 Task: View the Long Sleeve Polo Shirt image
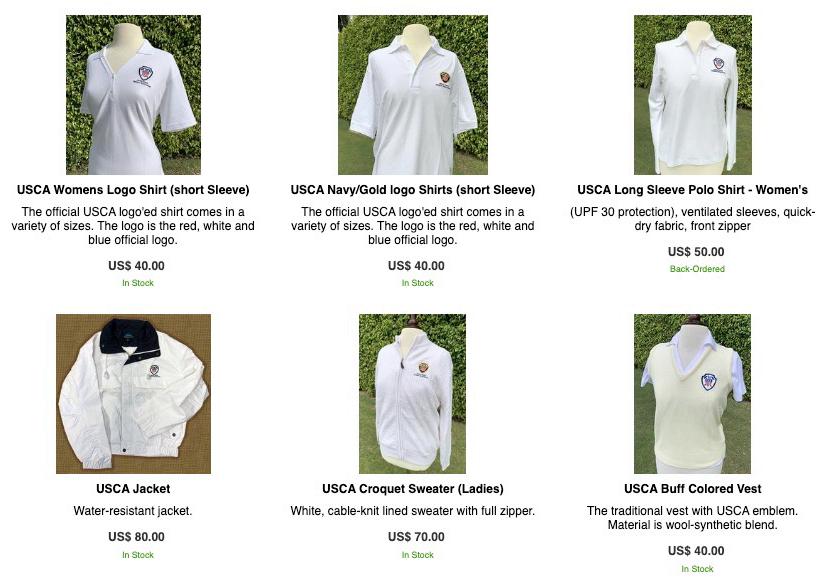[693, 95]
